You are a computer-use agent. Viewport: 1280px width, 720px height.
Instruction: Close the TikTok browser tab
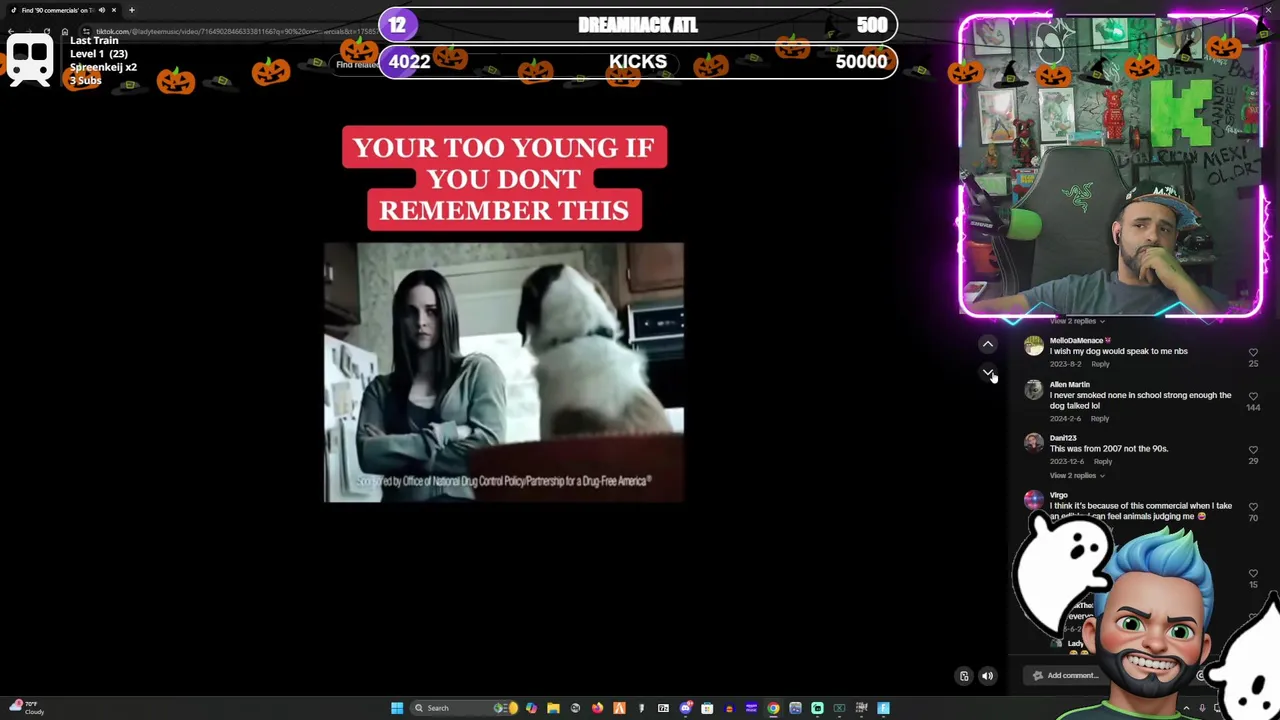click(x=114, y=10)
